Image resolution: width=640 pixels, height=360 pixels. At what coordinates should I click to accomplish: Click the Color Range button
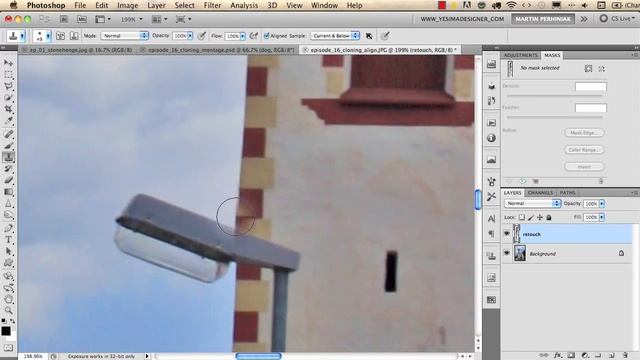584,150
